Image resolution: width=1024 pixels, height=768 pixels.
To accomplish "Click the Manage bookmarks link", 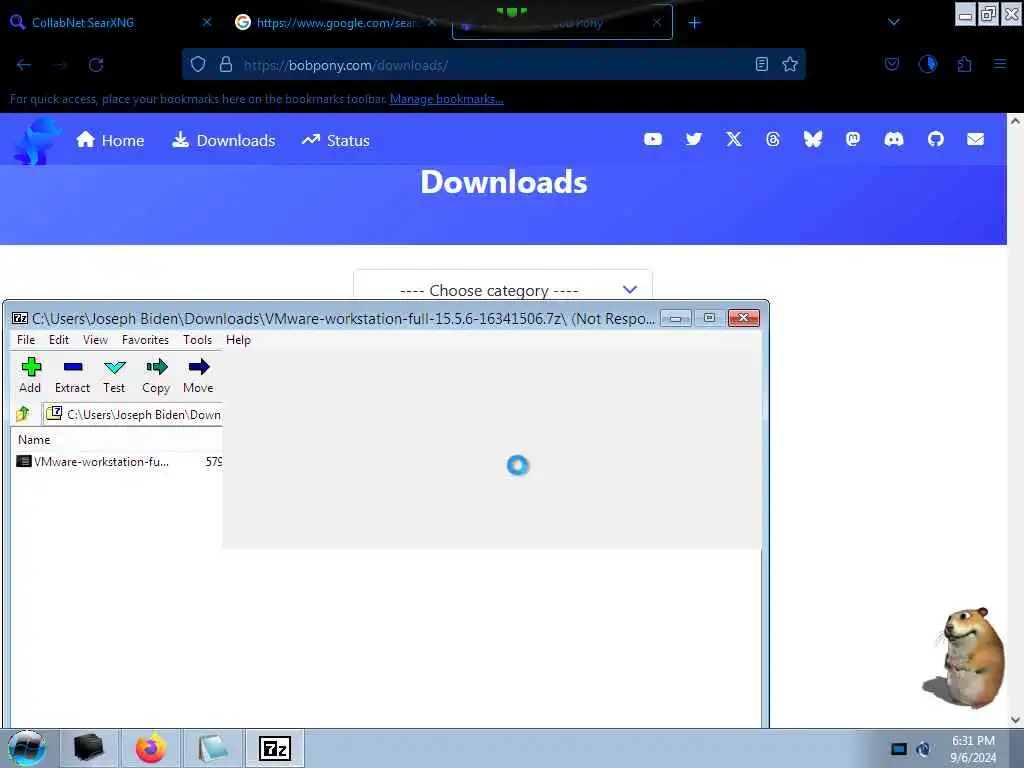I will 447,99.
